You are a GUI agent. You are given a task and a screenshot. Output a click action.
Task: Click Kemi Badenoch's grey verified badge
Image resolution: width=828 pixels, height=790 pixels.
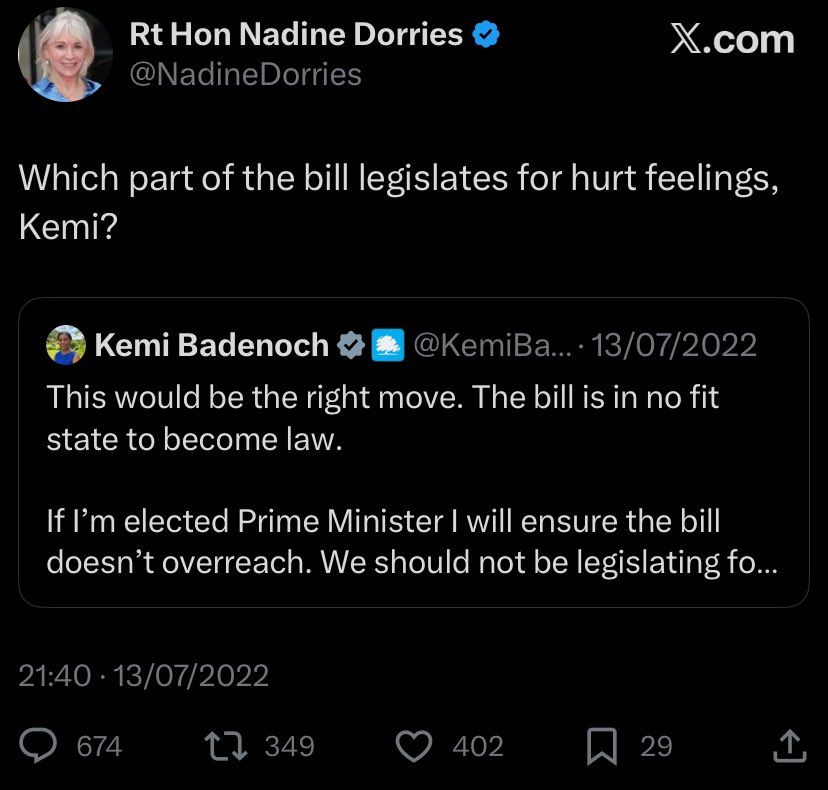(351, 346)
